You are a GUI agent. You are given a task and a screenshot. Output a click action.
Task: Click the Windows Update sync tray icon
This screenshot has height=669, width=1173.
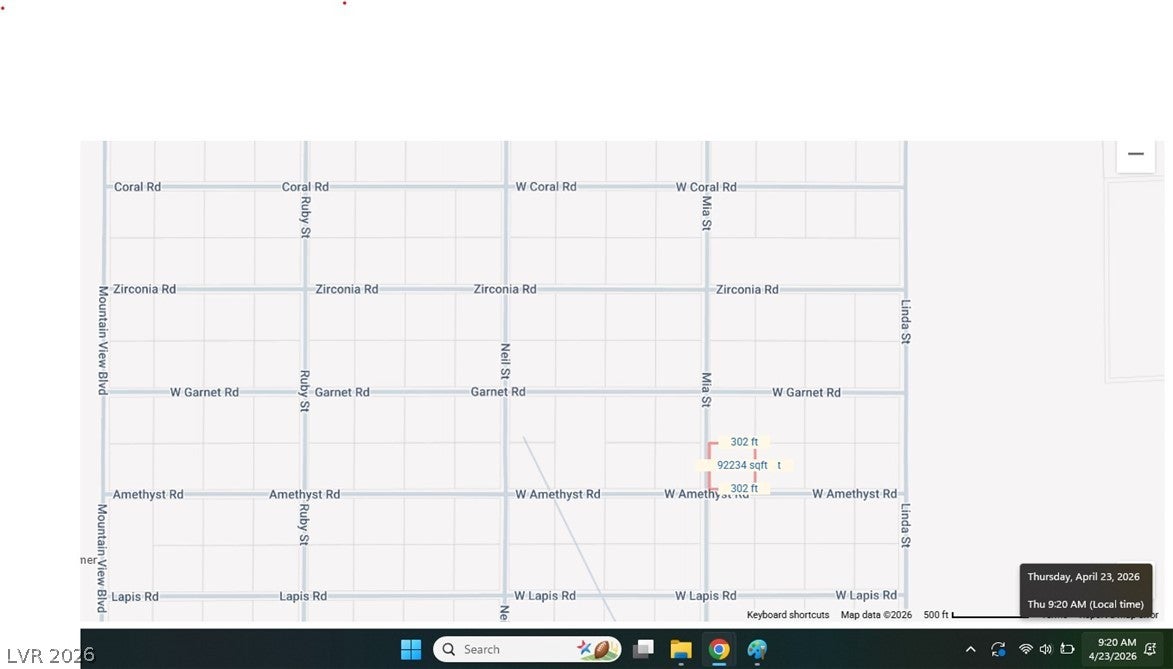998,649
